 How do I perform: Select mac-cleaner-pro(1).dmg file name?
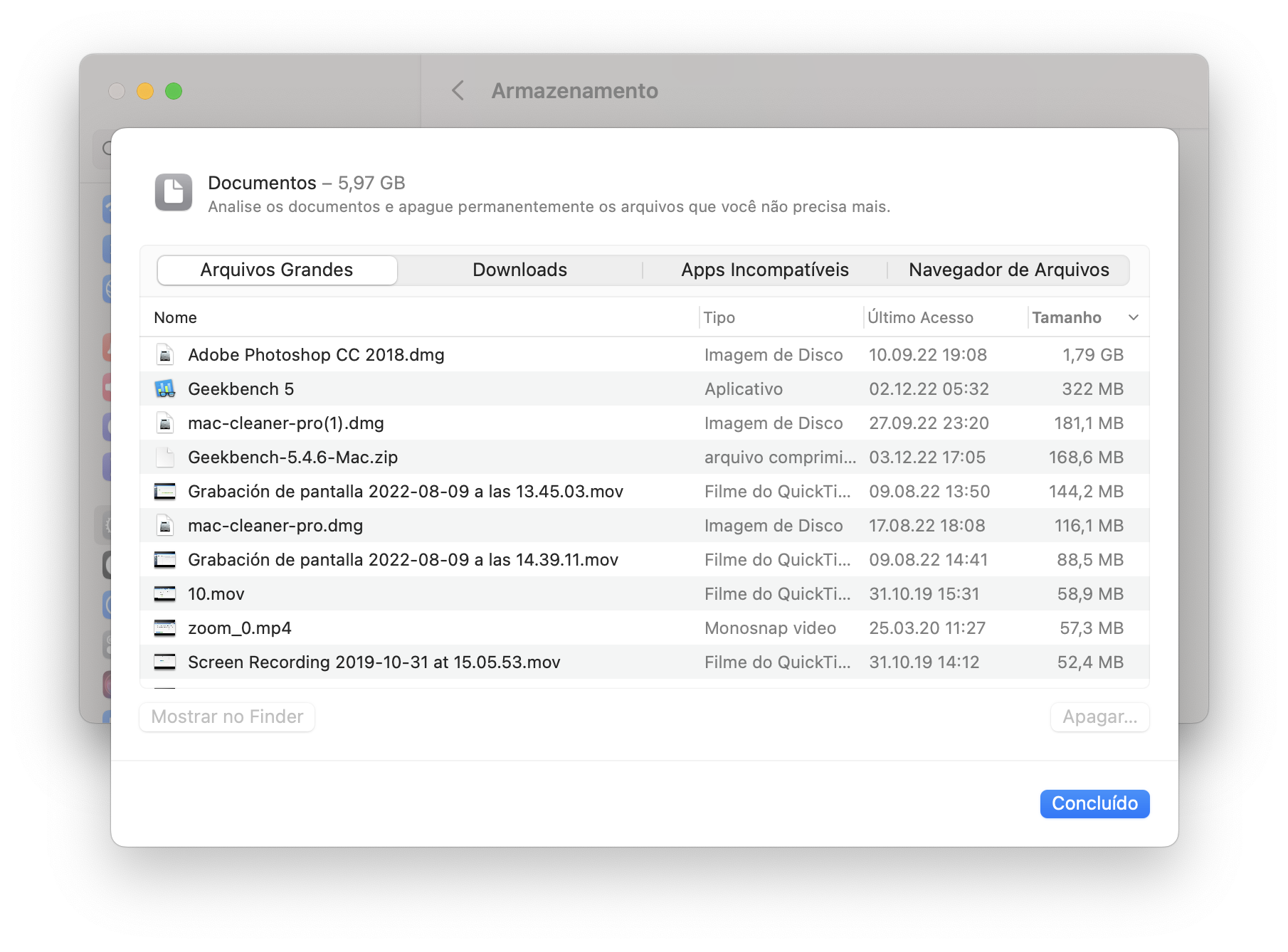[x=285, y=423]
